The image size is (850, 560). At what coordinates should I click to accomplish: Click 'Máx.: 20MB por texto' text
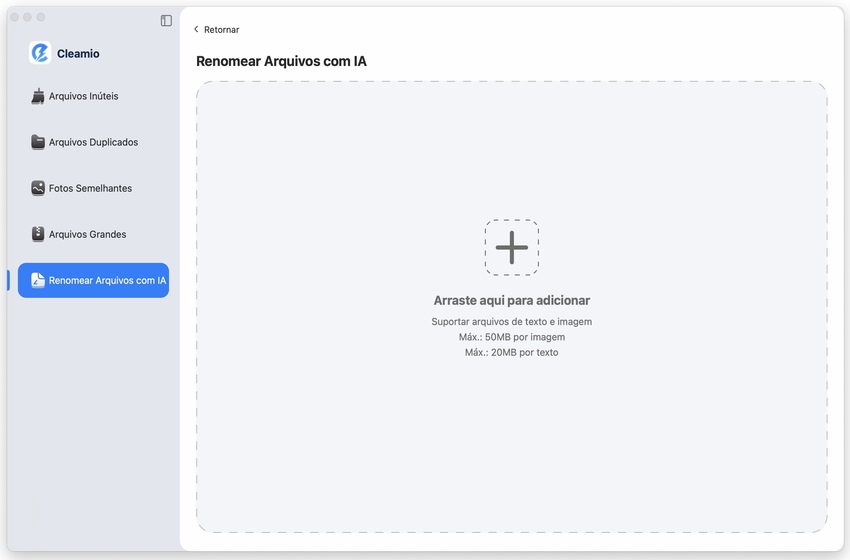[x=512, y=352]
